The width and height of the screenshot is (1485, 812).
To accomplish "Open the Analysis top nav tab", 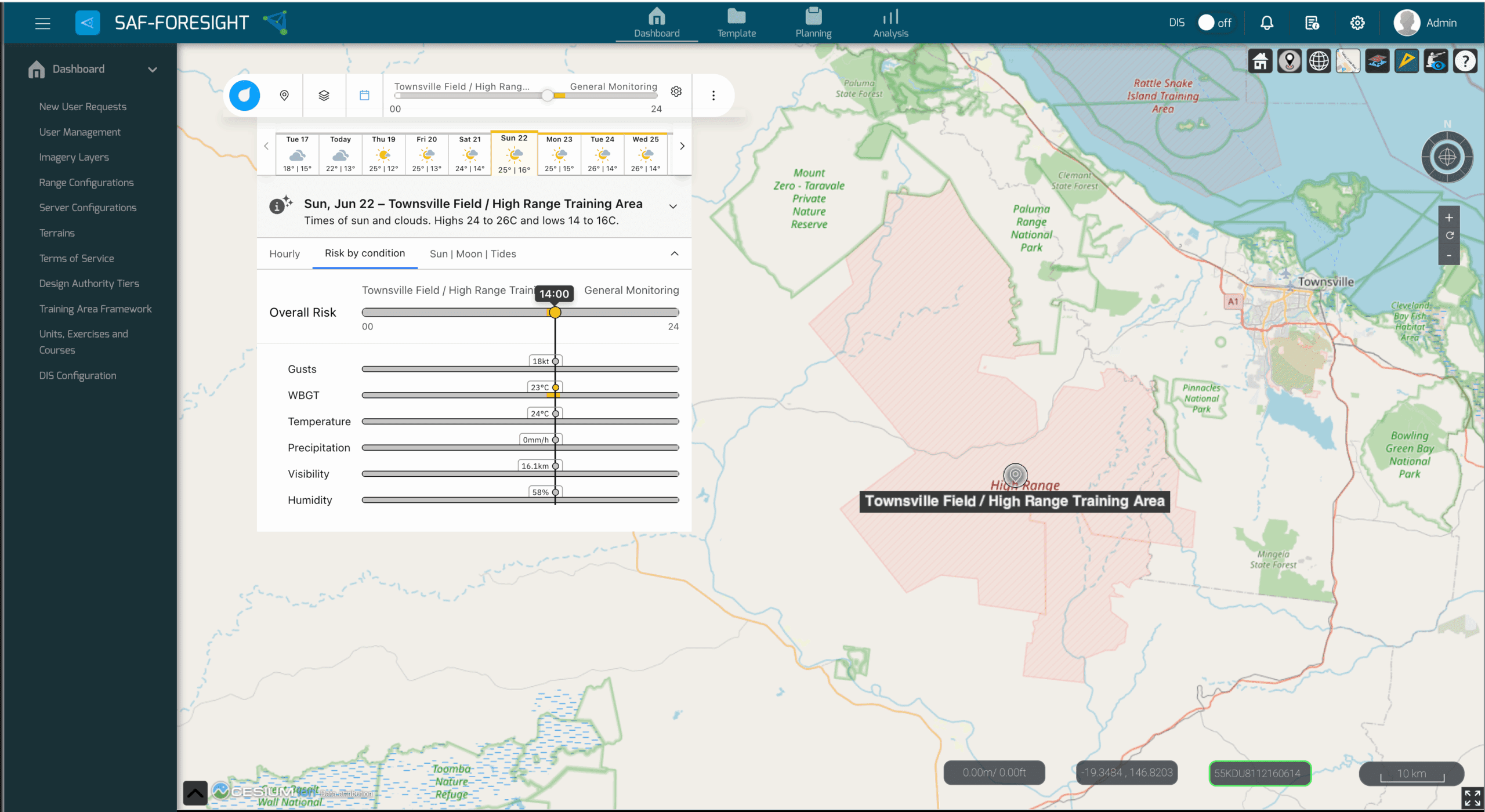I will [891, 23].
